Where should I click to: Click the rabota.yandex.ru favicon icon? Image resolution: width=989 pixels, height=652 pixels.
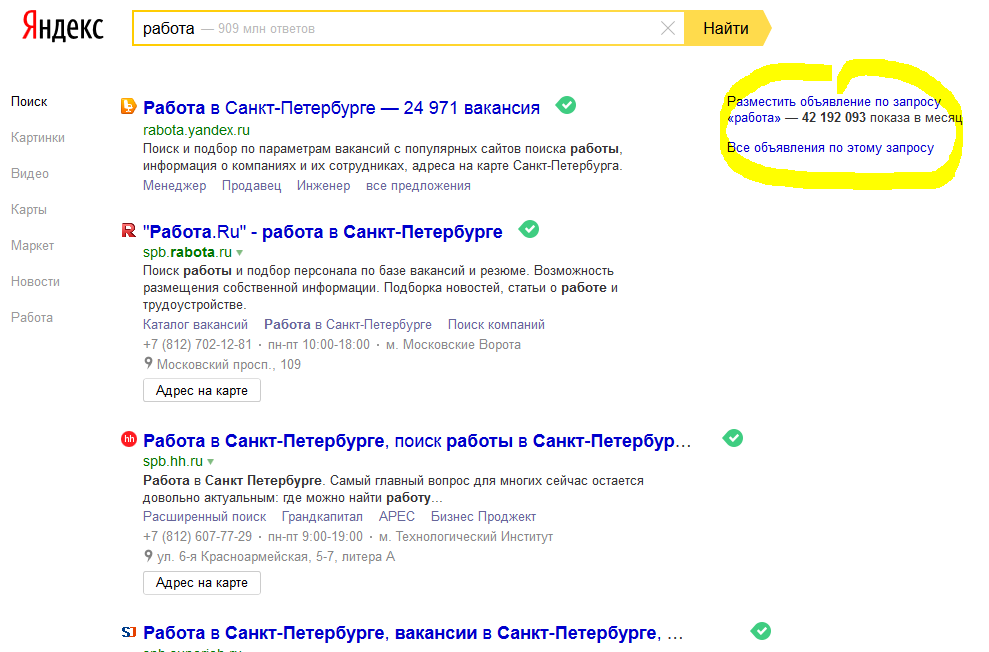coord(129,106)
